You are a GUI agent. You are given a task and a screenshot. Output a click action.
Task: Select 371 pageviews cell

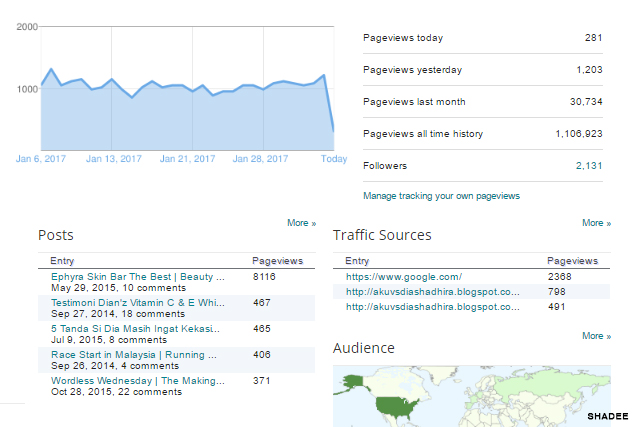click(262, 381)
